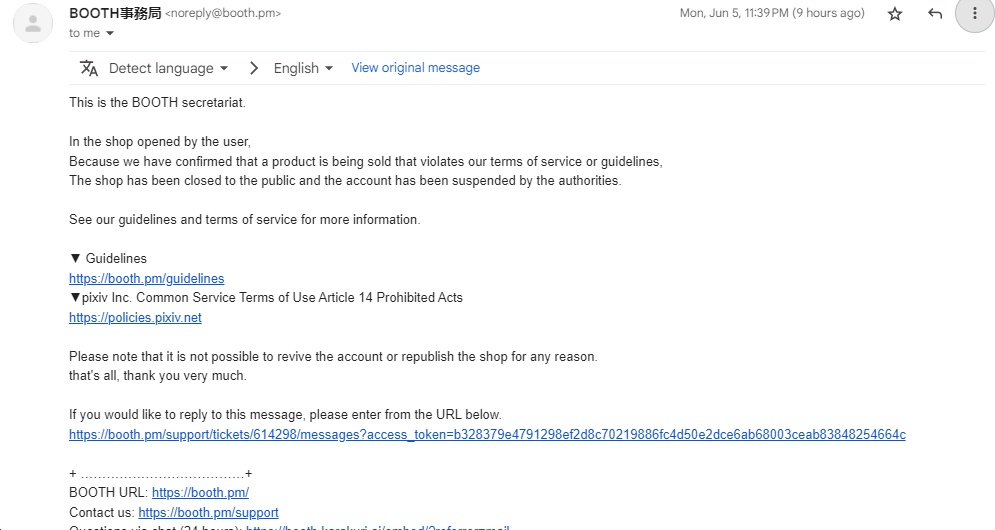Screen dimensions: 995x530
Task: Click the translate icon beside Detect language
Action: click(89, 68)
